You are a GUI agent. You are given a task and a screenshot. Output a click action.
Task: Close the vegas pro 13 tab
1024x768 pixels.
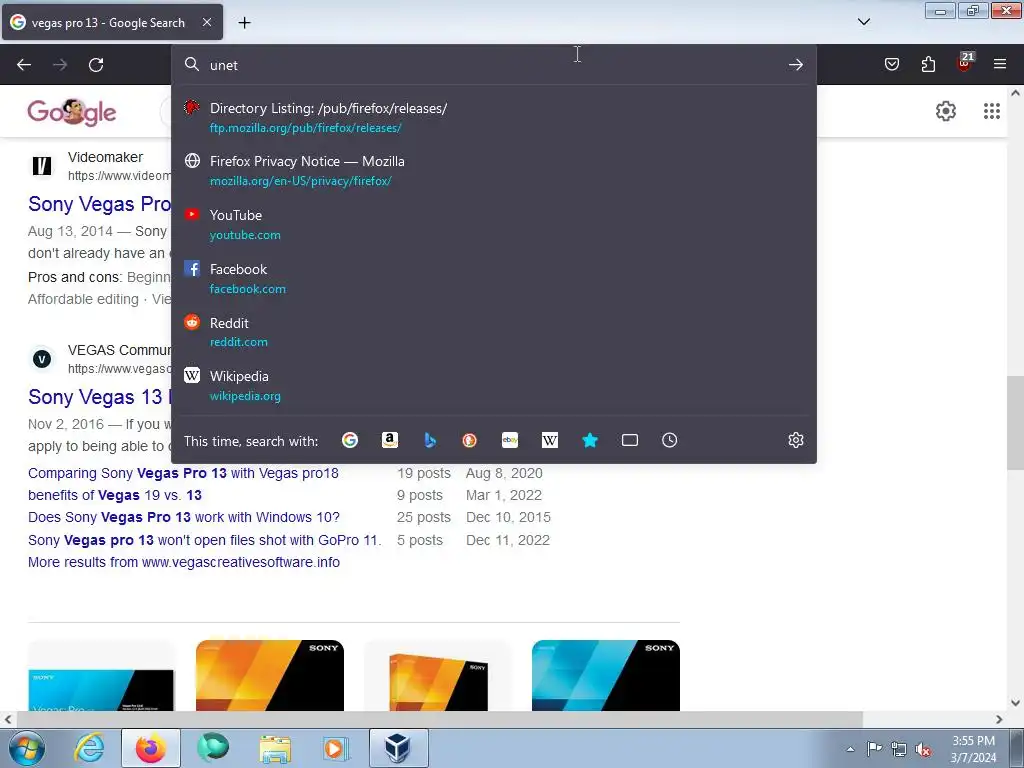(206, 22)
